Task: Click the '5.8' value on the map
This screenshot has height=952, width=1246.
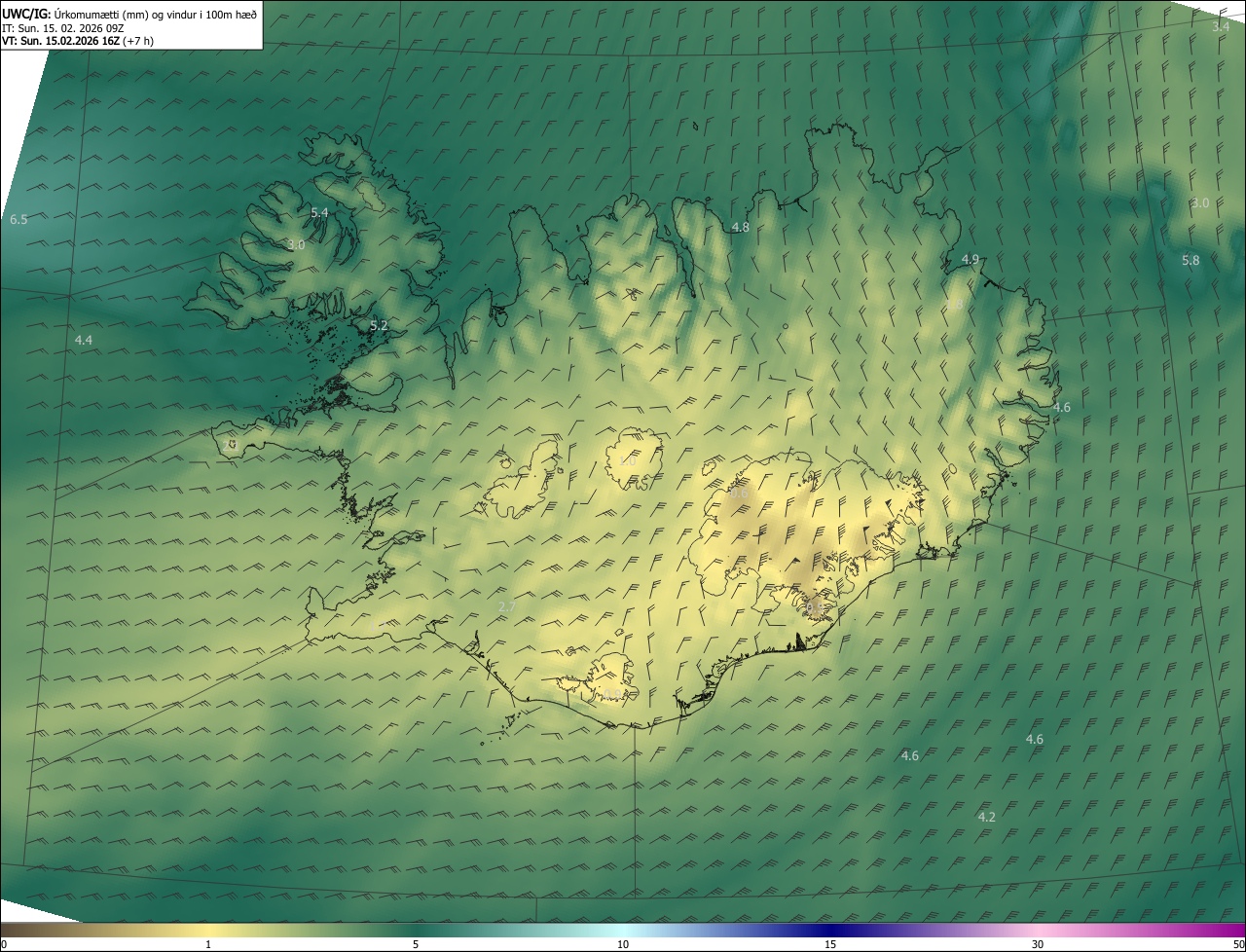Action: tap(1191, 261)
